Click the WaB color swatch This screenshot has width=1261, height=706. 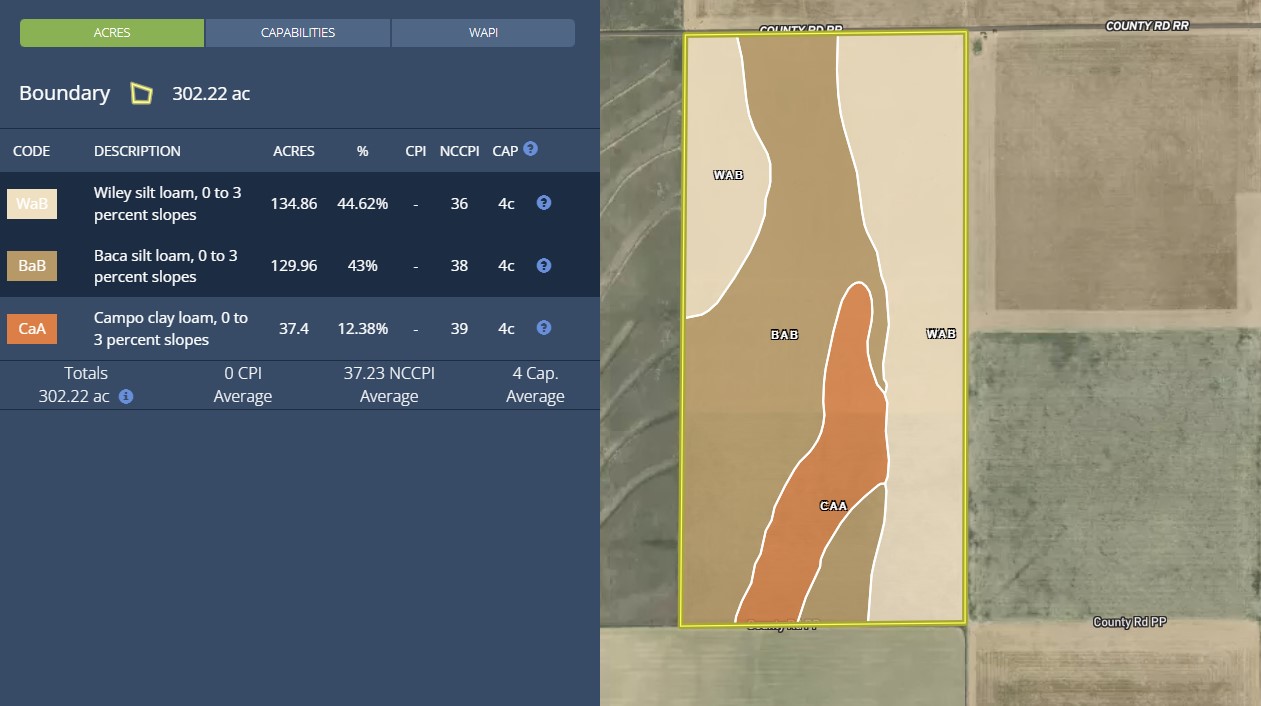click(x=32, y=204)
